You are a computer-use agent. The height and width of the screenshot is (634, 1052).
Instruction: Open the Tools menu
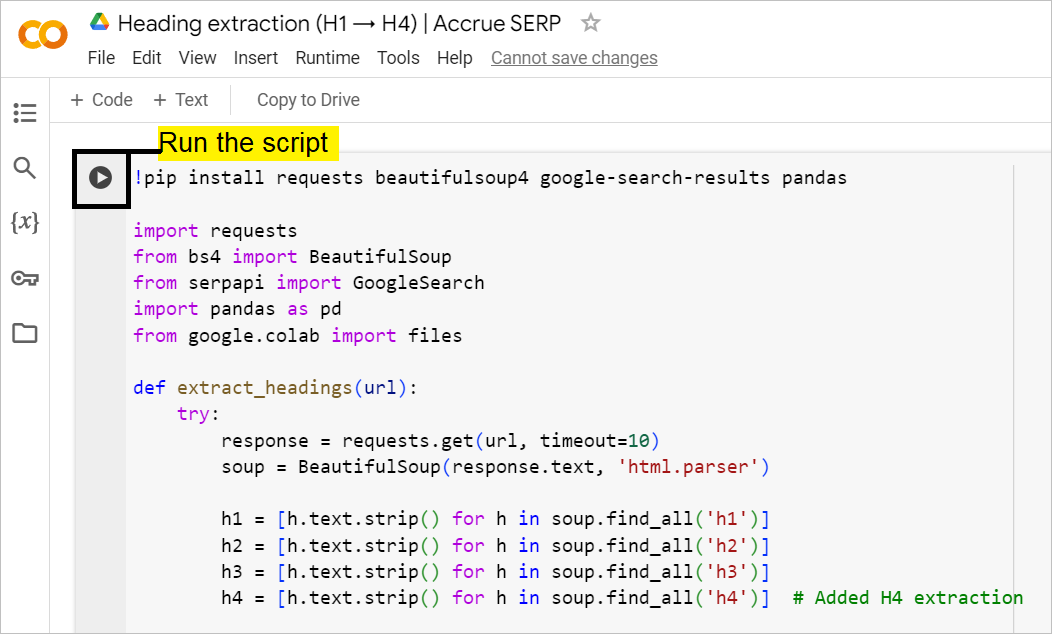398,58
